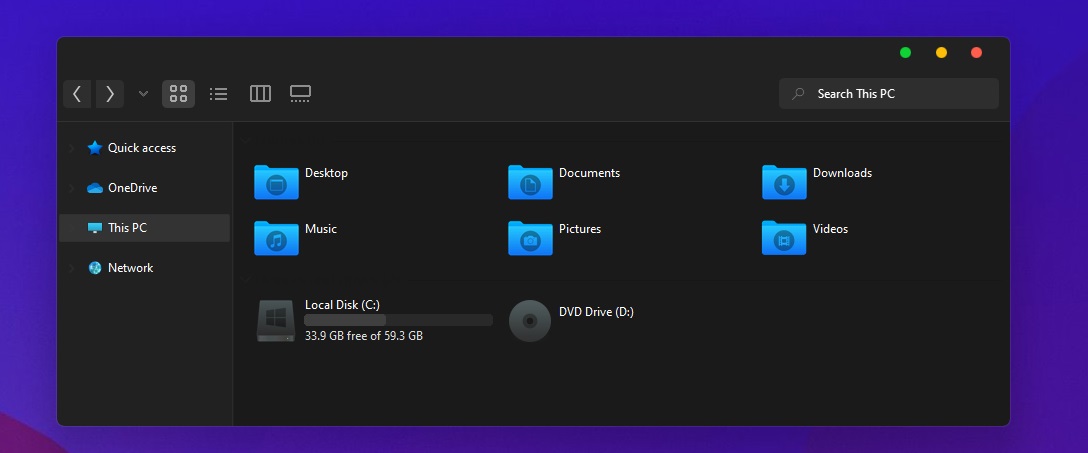Toggle the column pane view
Screen dimensions: 1088x453
[x=260, y=94]
